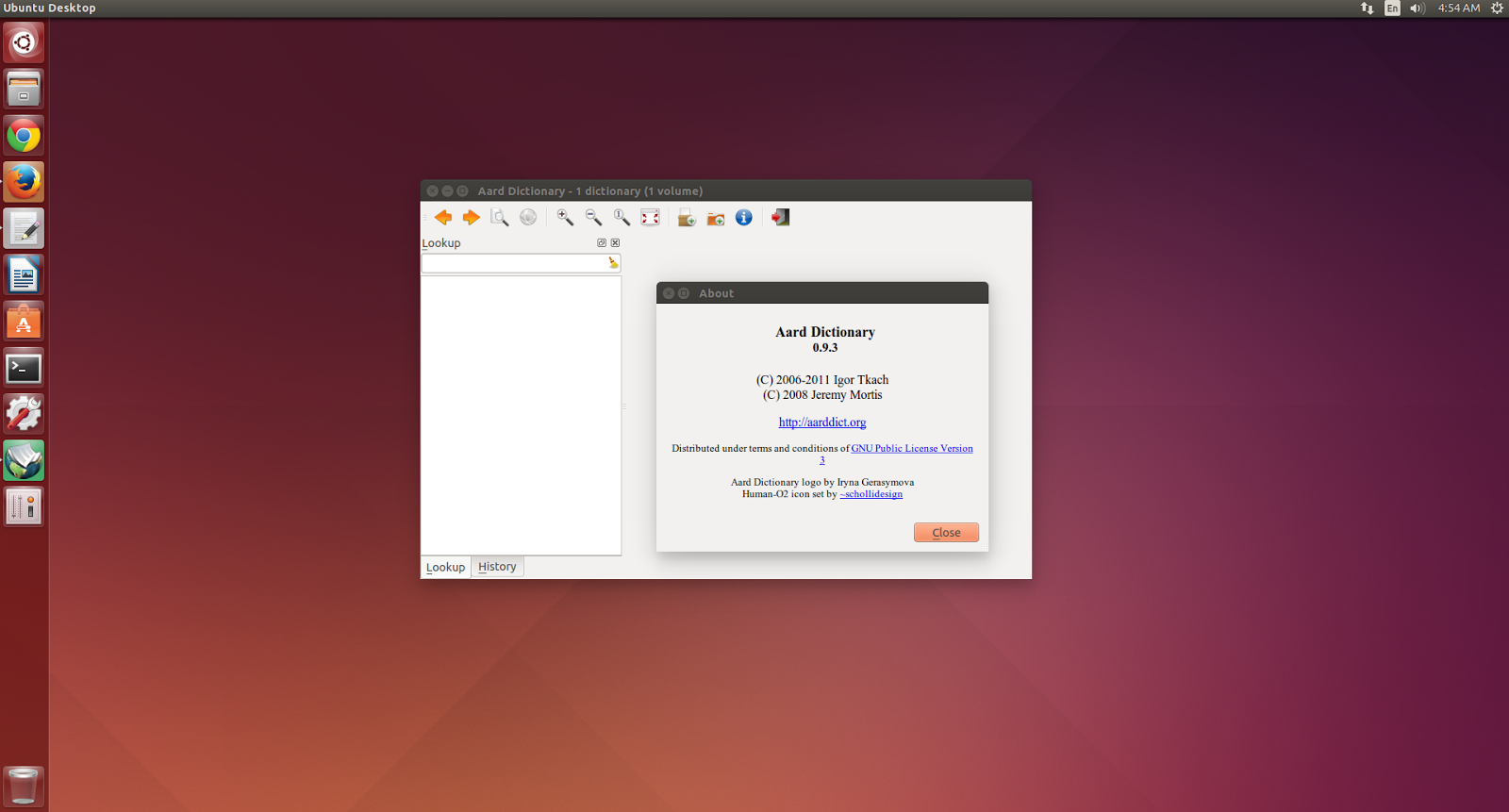The width and height of the screenshot is (1509, 812).
Task: Open the sound volume indicator
Action: pos(1417,8)
